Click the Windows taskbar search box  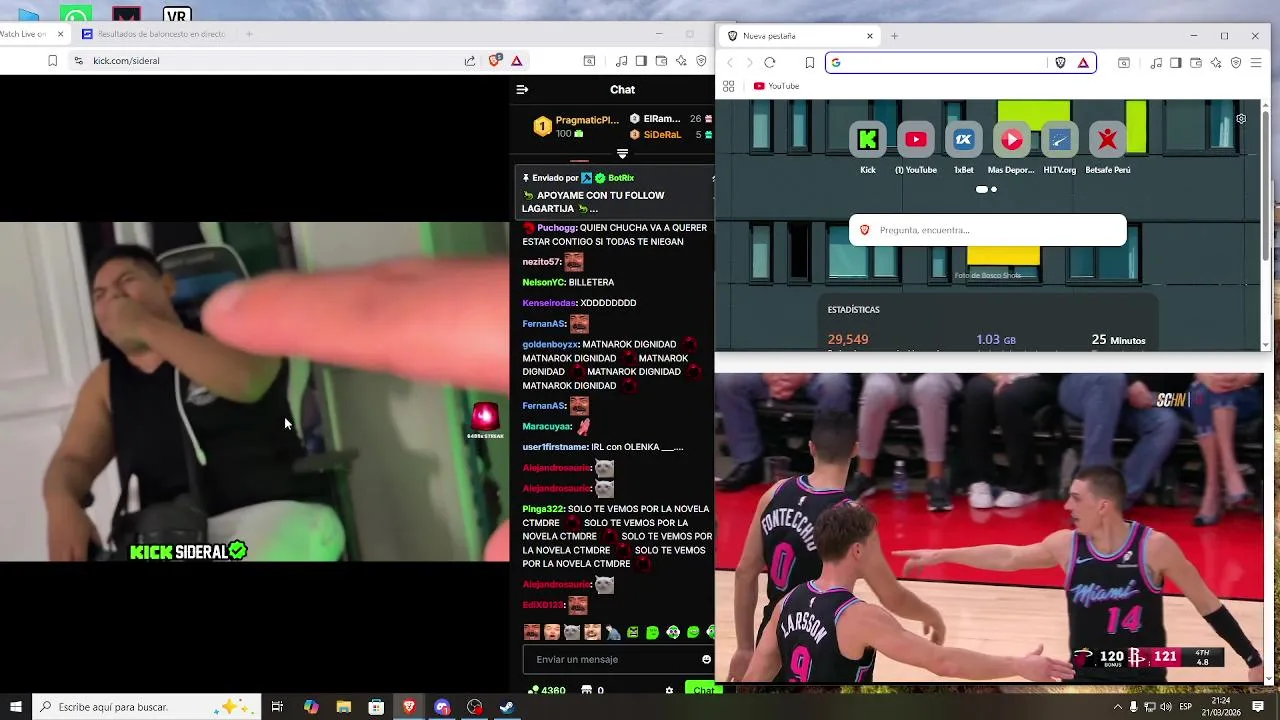(x=147, y=707)
